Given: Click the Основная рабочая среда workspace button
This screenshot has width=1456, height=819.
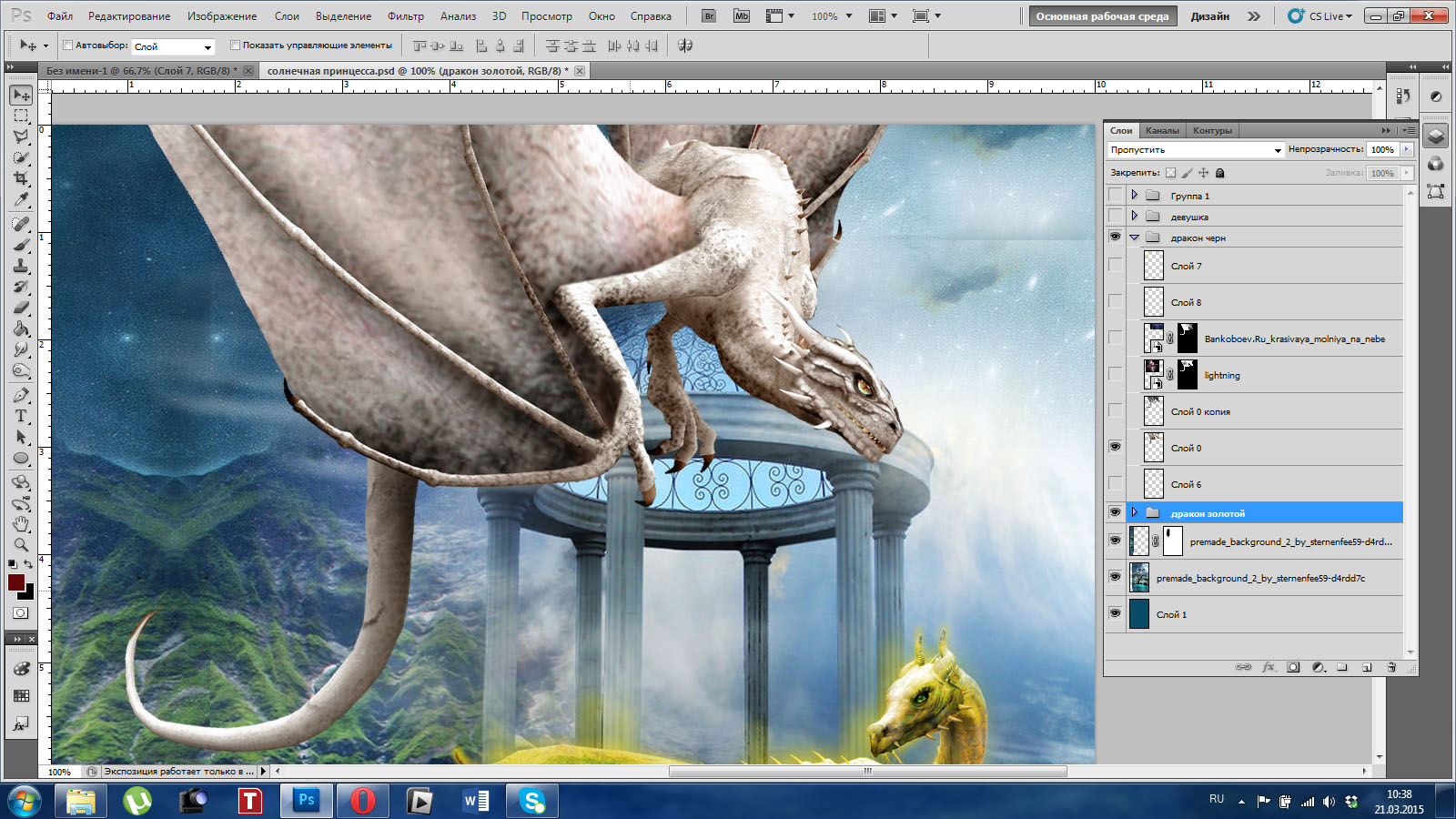Looking at the screenshot, I should (x=1102, y=16).
